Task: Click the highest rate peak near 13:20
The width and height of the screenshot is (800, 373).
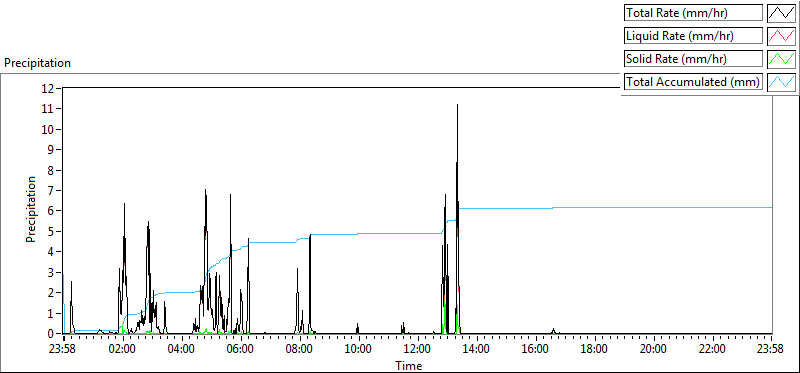Action: point(457,105)
